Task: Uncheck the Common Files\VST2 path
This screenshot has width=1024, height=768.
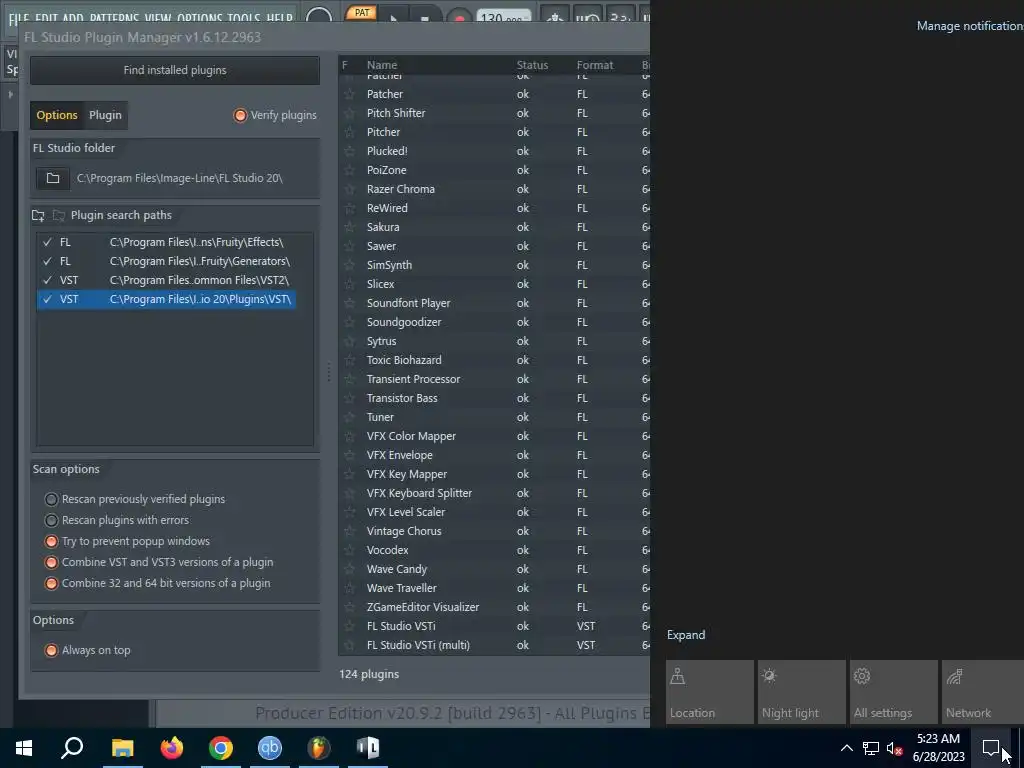Action: [x=47, y=280]
